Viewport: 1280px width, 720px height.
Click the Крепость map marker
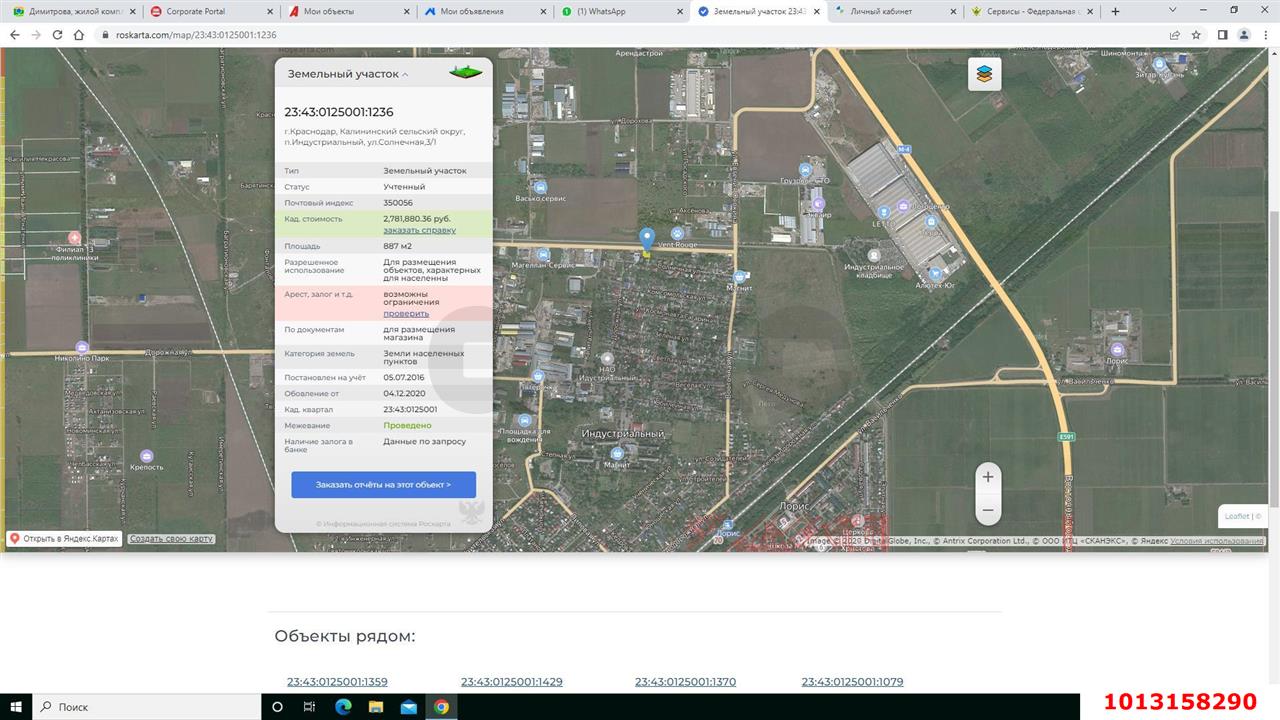(x=147, y=456)
